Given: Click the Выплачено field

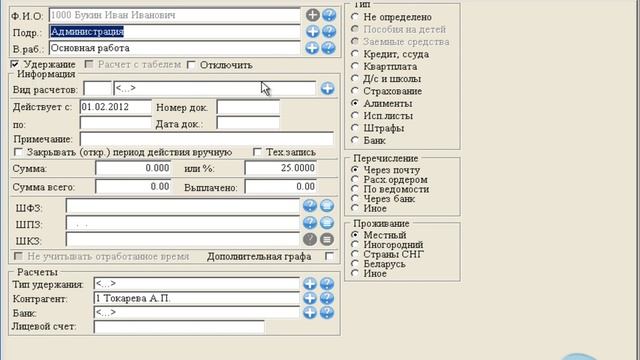Looking at the screenshot, I should (281, 187).
